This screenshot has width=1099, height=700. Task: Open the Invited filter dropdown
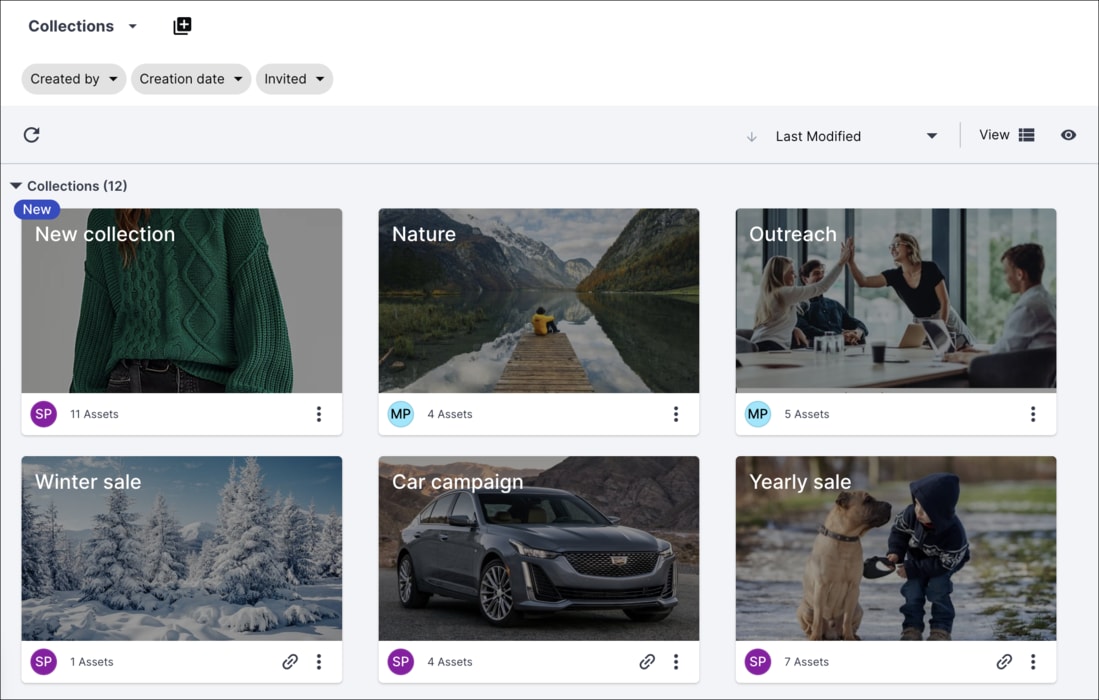(x=294, y=78)
